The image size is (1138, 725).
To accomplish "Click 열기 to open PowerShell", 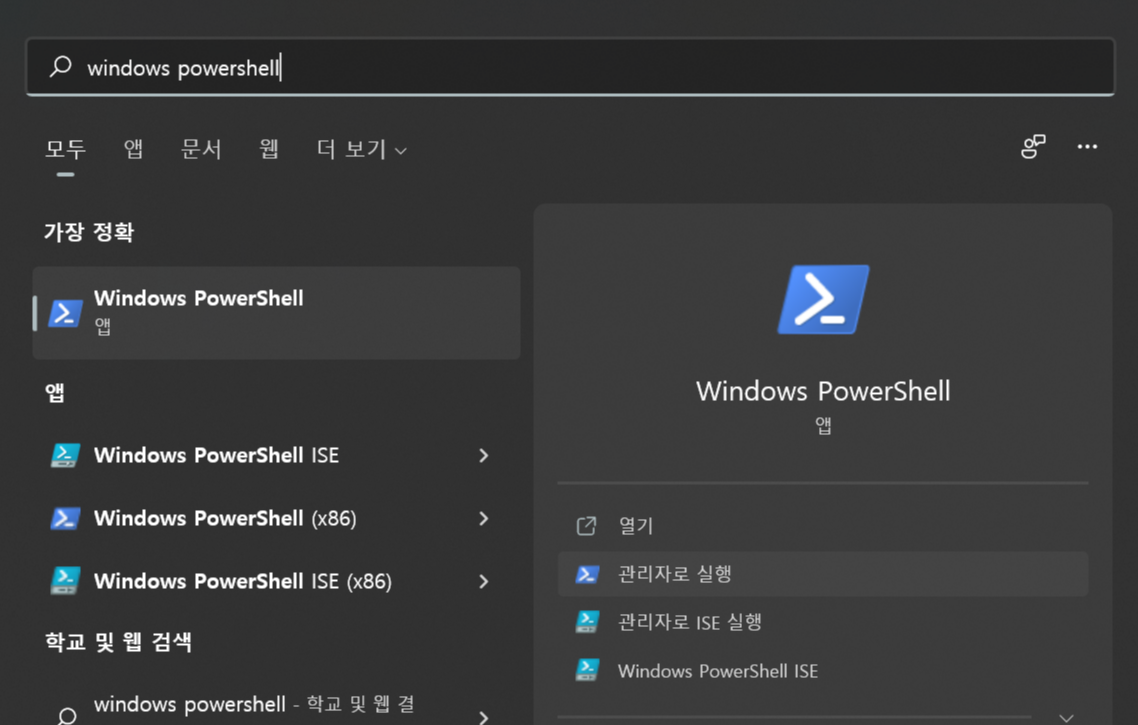I will 823,525.
